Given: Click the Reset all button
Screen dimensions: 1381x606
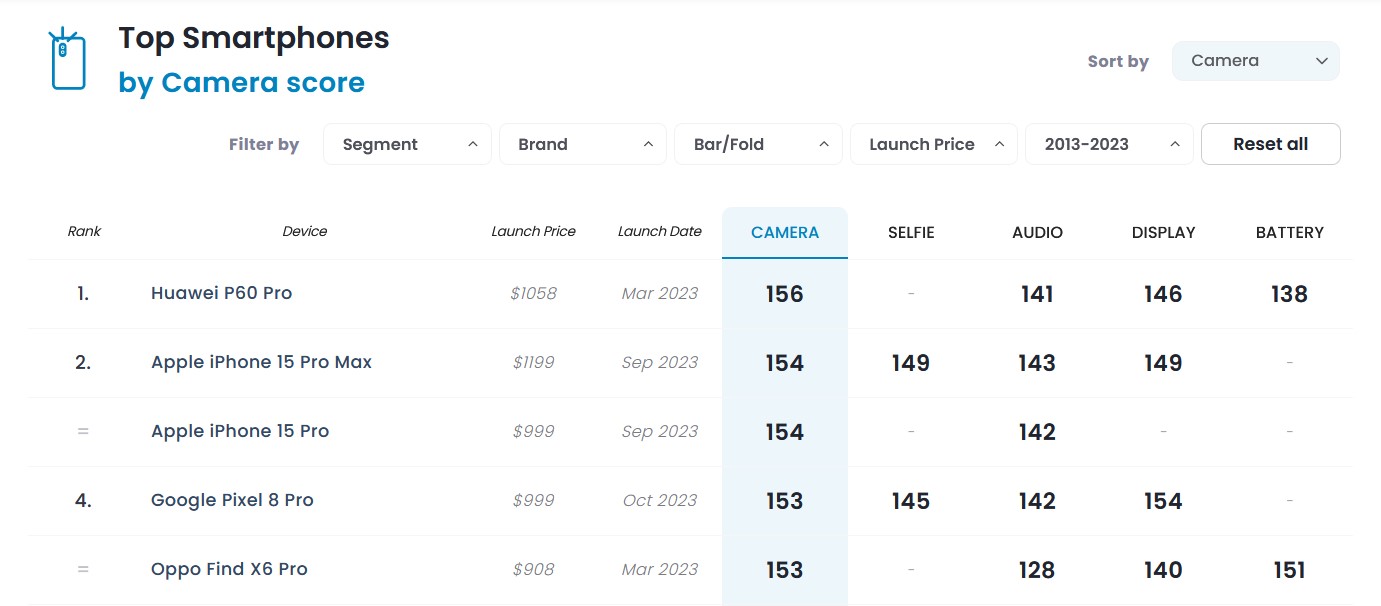Looking at the screenshot, I should 1270,144.
